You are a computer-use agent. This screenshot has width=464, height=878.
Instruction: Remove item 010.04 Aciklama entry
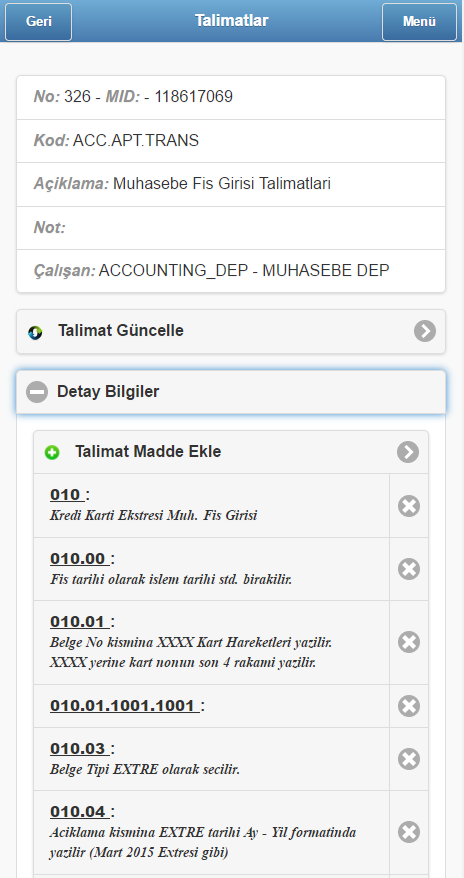pyautogui.click(x=409, y=832)
